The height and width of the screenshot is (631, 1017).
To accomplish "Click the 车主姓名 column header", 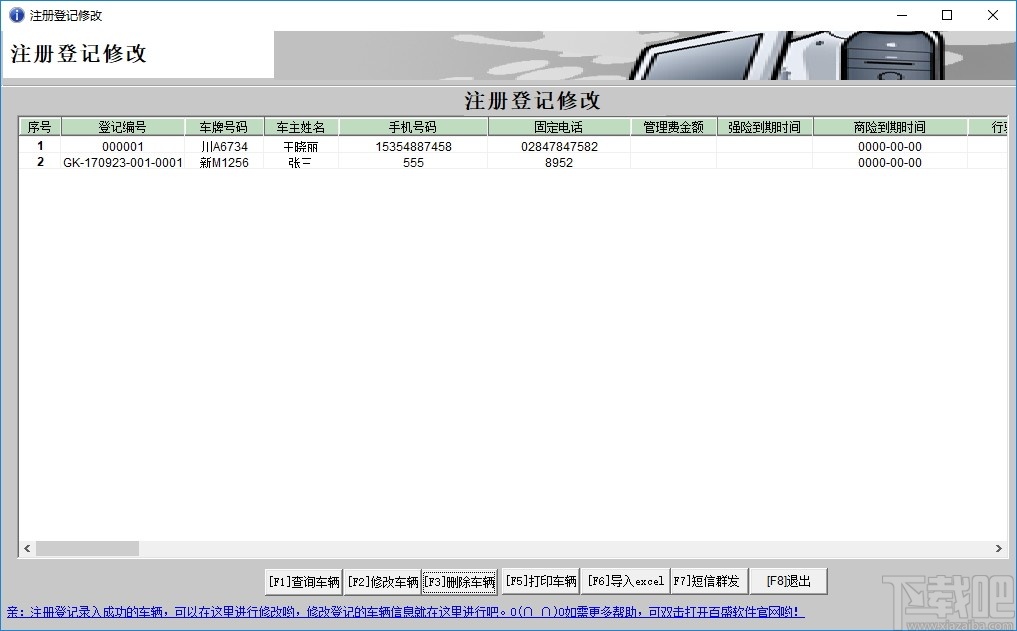I will click(300, 126).
